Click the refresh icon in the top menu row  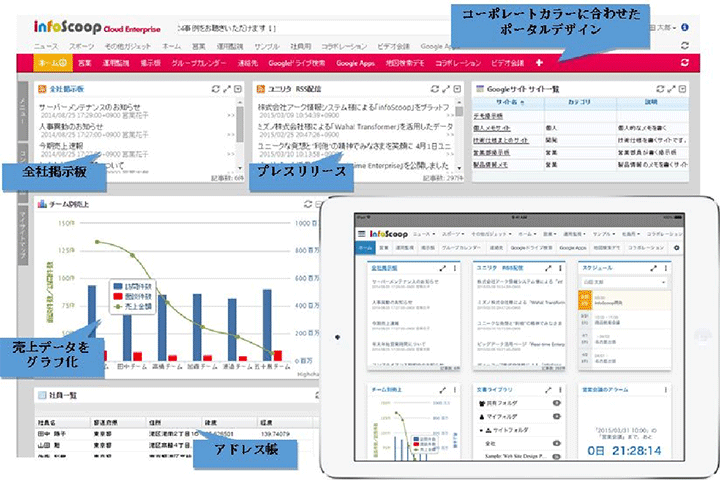(x=685, y=45)
